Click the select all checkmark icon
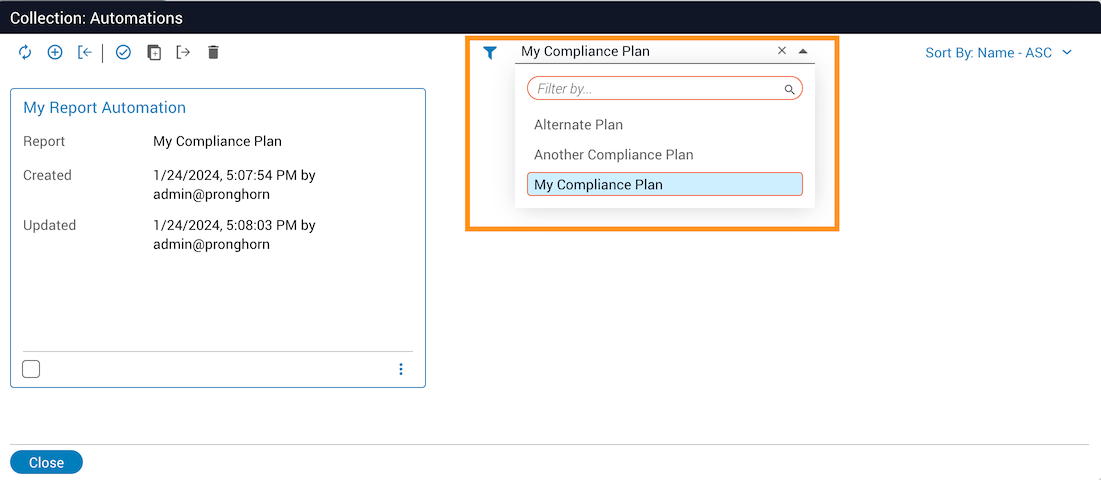The height and width of the screenshot is (480, 1101). [123, 52]
